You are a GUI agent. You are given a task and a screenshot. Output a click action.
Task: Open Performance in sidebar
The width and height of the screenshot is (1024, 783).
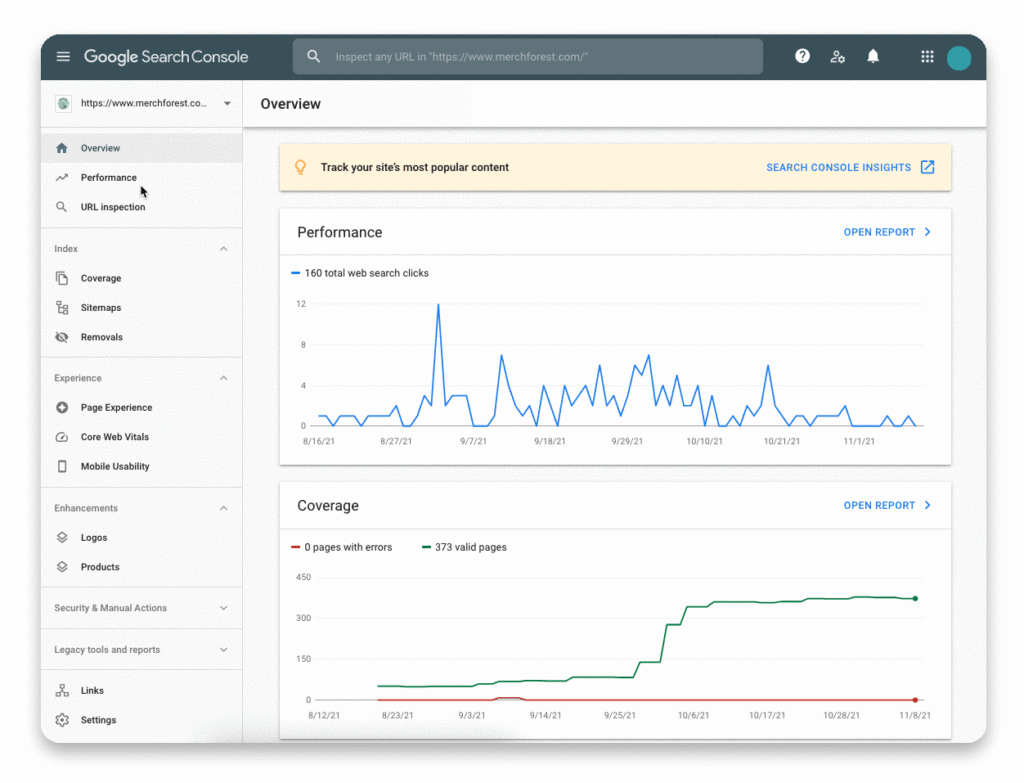pos(142,178)
